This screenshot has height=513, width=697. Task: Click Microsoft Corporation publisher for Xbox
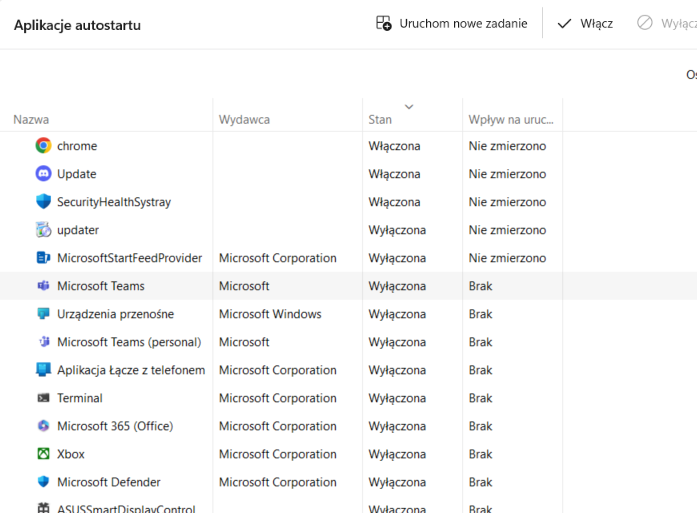point(277,454)
